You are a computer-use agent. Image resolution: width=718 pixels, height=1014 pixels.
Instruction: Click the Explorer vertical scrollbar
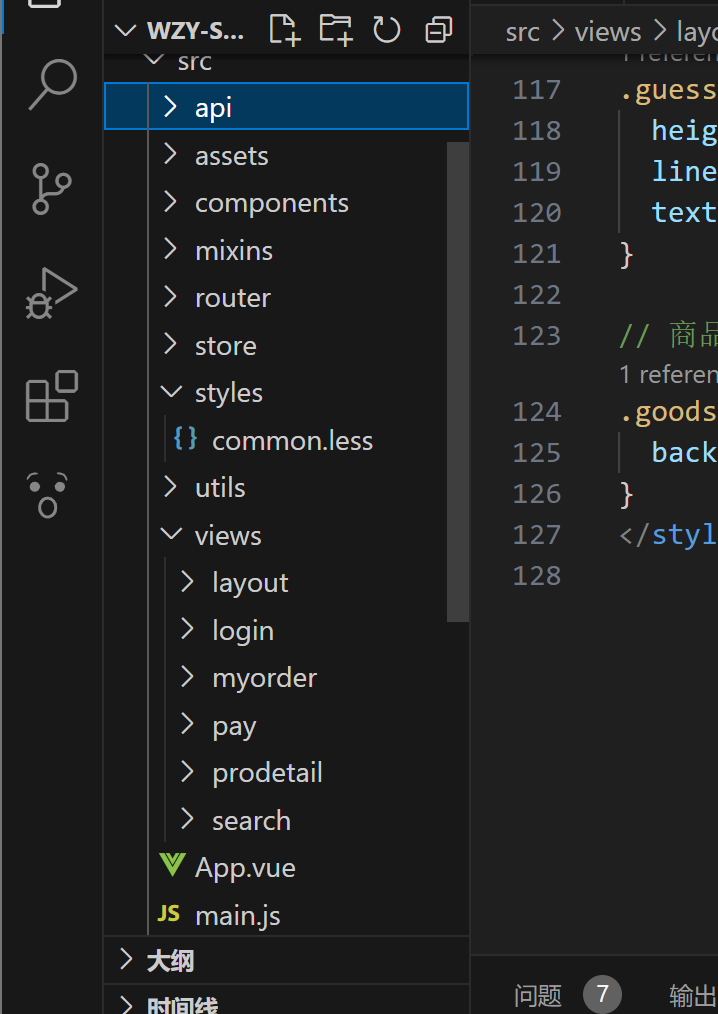(457, 380)
